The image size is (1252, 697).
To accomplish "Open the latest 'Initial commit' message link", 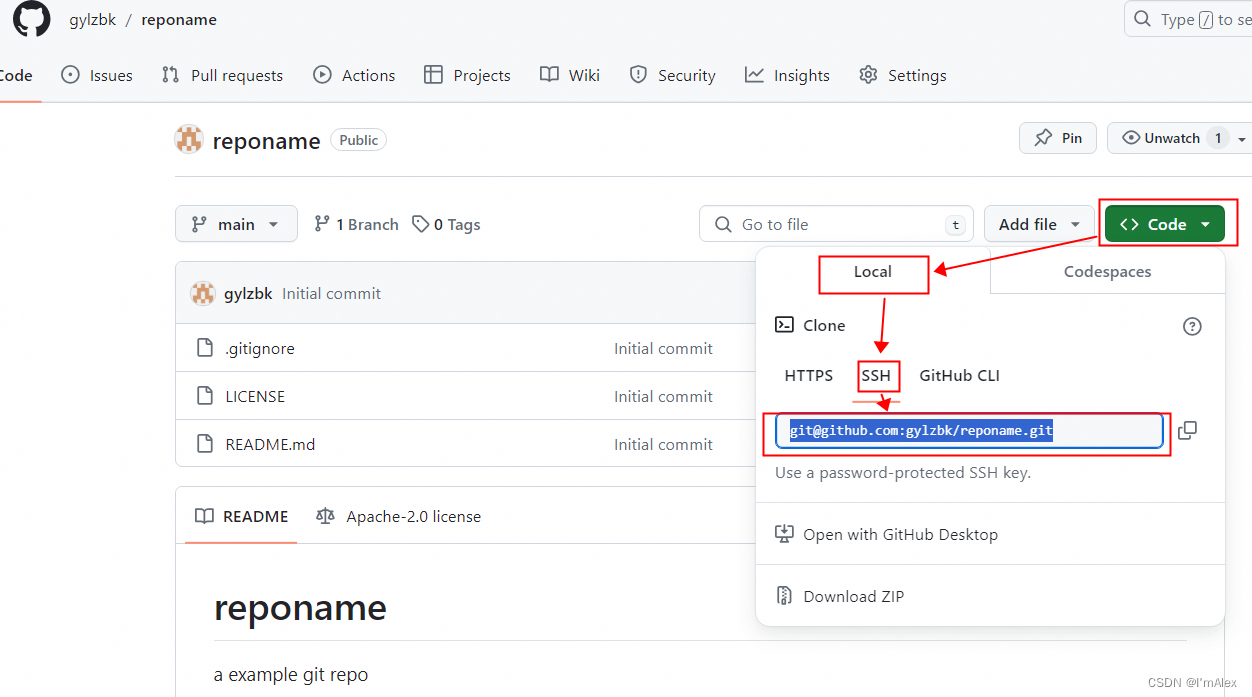I will click(x=332, y=293).
